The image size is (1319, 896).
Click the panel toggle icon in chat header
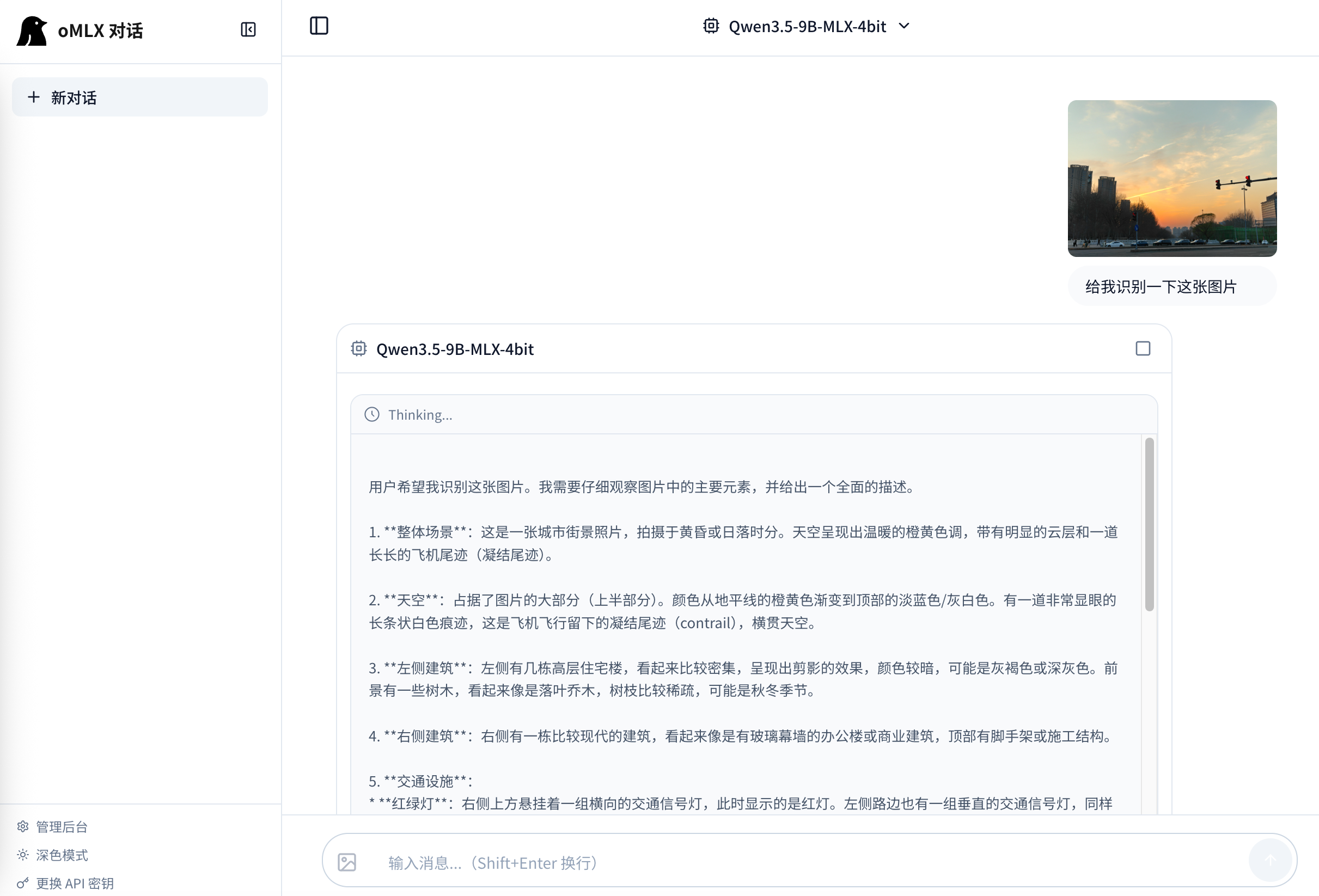(x=319, y=26)
